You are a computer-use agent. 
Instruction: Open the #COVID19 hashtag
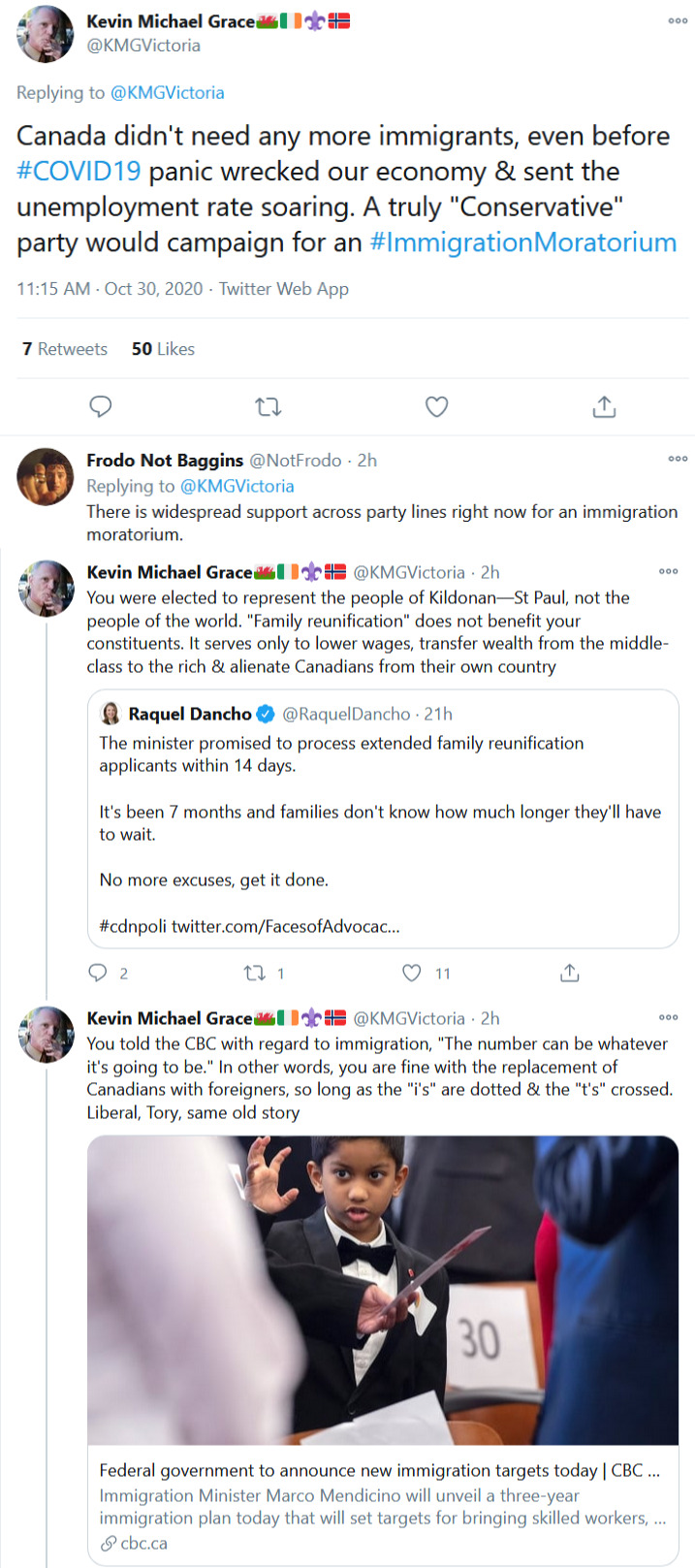tap(79, 172)
